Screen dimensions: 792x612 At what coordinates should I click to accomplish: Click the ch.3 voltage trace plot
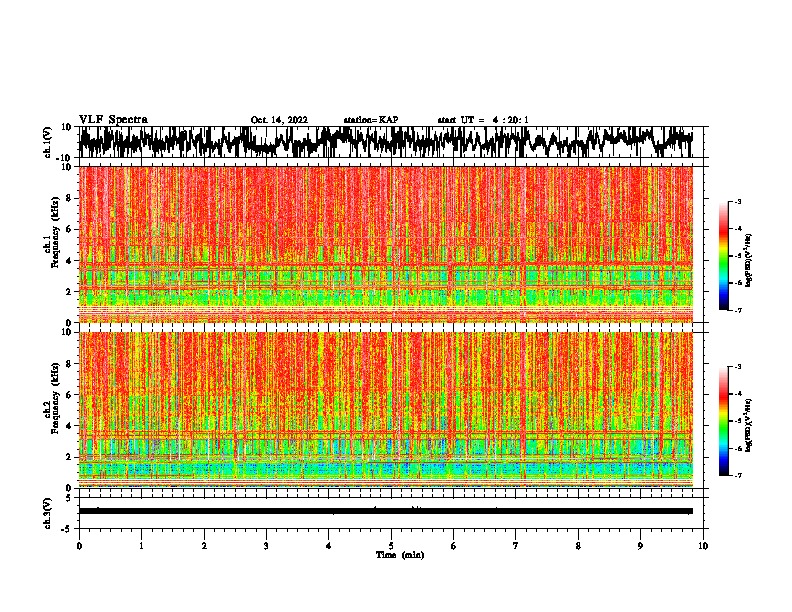tap(391, 513)
